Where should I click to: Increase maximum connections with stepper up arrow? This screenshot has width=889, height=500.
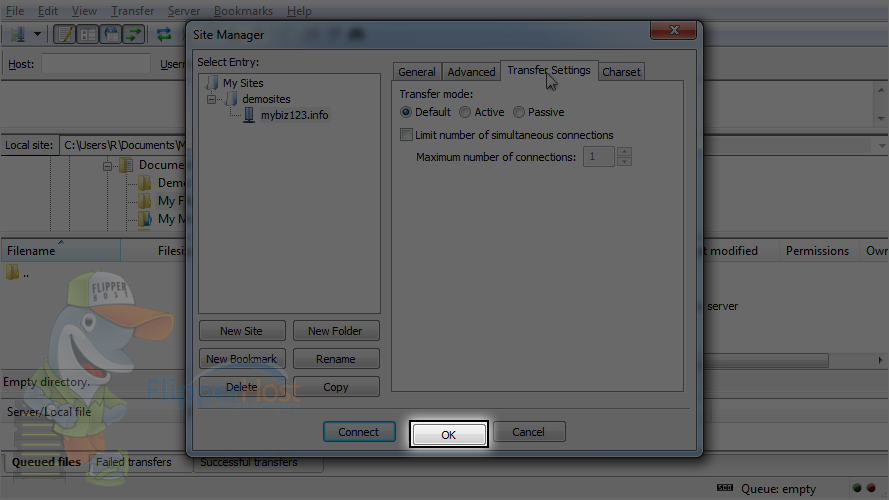pyautogui.click(x=624, y=152)
